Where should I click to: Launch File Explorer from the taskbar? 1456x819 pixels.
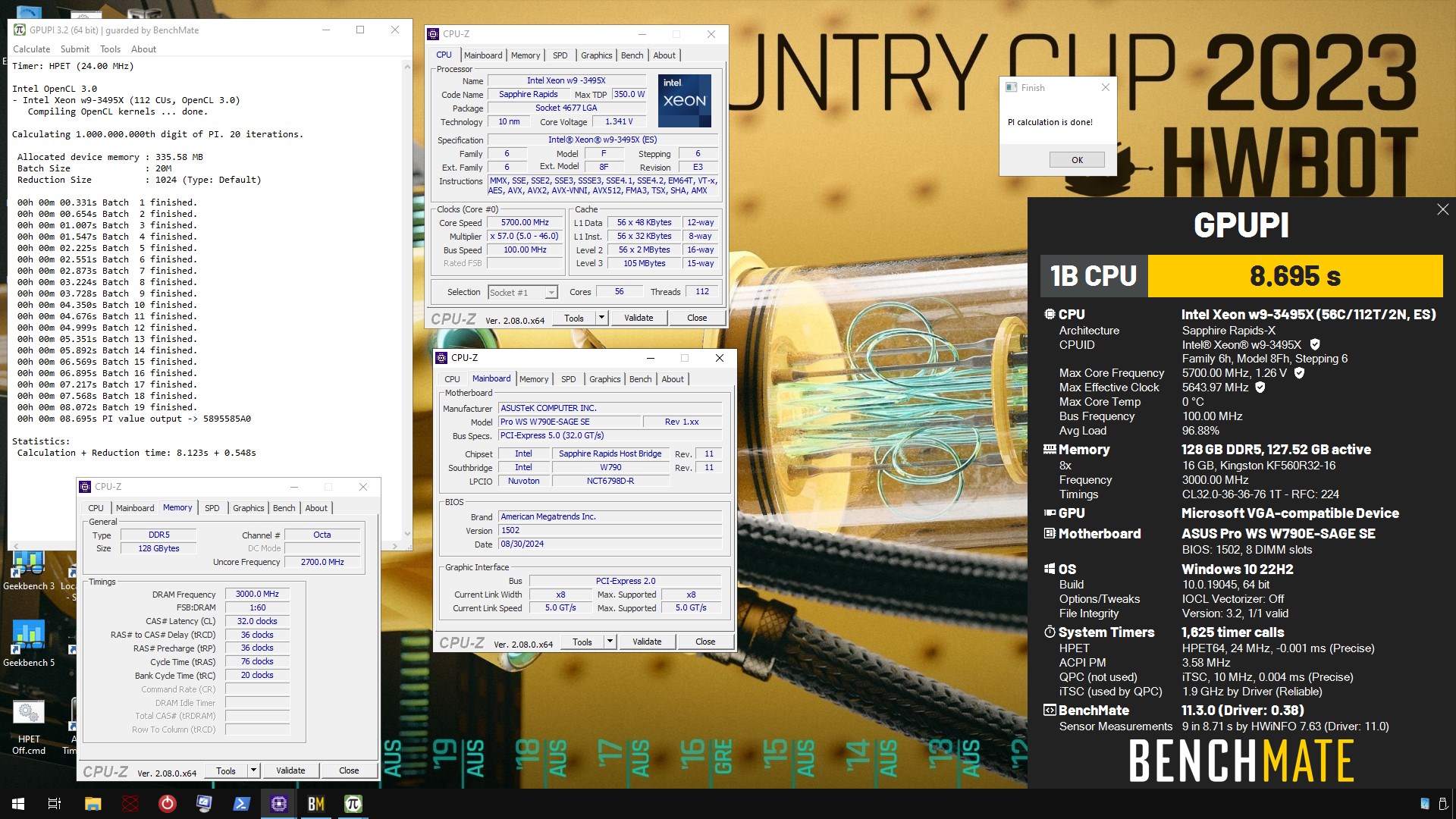click(x=93, y=804)
